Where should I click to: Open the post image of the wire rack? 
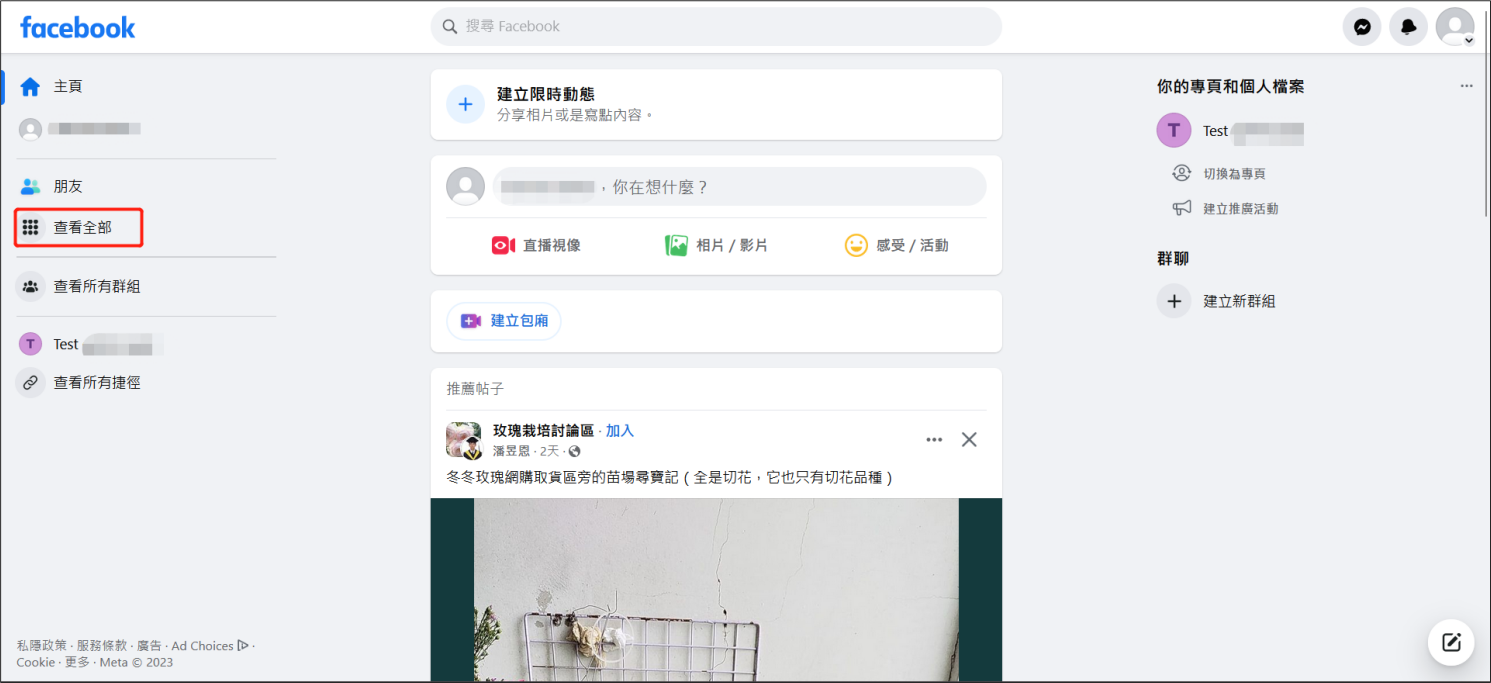click(716, 590)
